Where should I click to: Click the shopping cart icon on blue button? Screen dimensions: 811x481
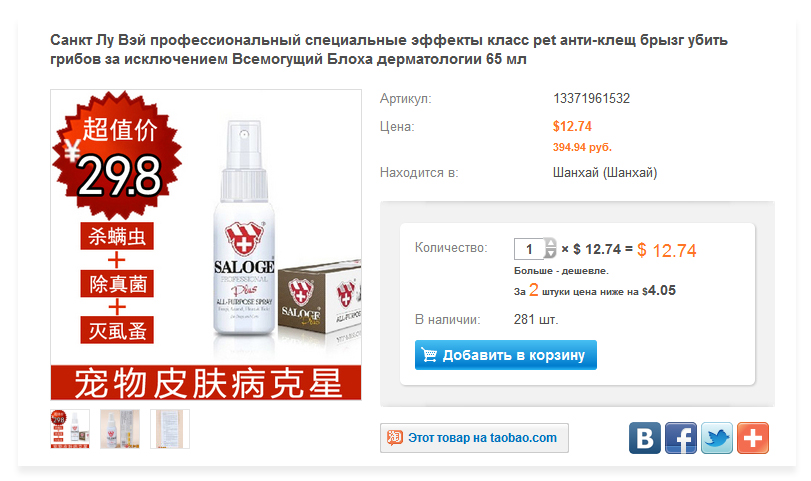click(x=429, y=355)
